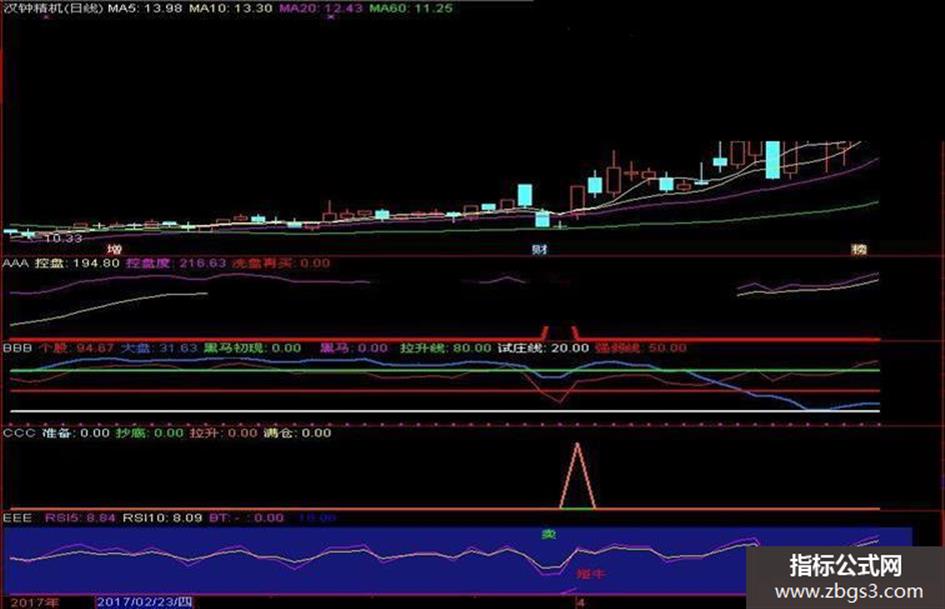This screenshot has height=609, width=945.
Task: Click the 拉升线: 80.00 label
Action: pyautogui.click(x=445, y=348)
